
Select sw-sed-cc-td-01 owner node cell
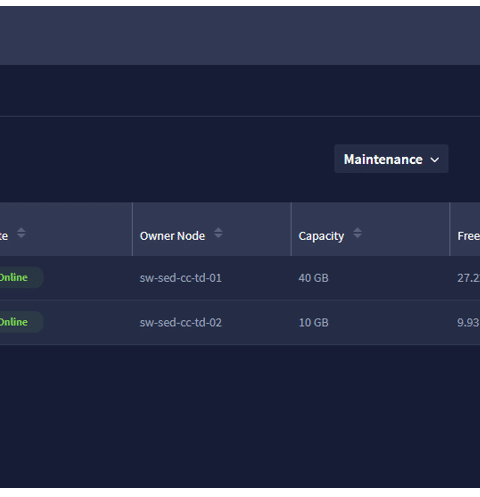(181, 278)
